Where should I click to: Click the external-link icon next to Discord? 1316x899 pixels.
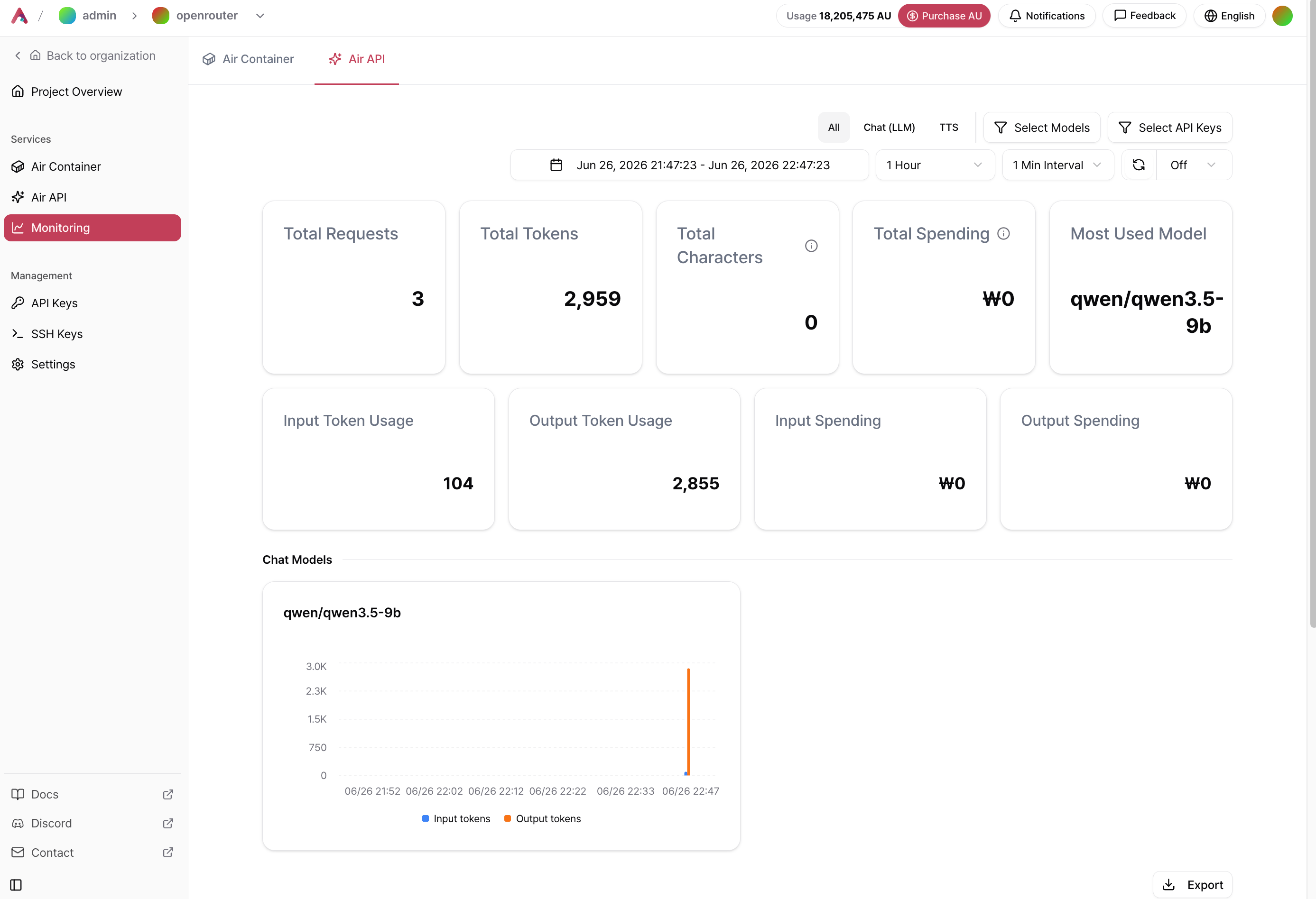tap(168, 823)
